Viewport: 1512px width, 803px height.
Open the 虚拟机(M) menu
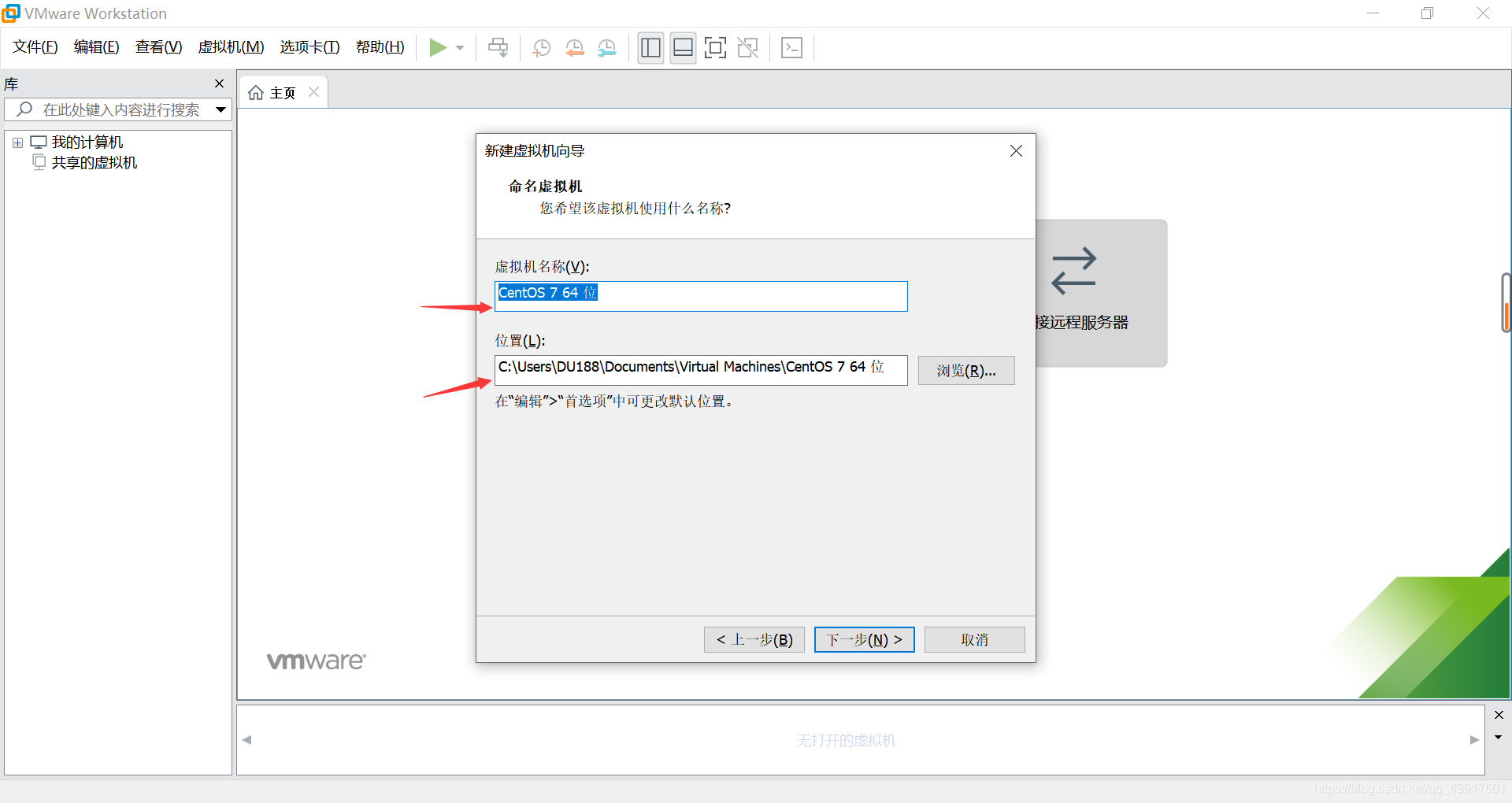point(231,47)
